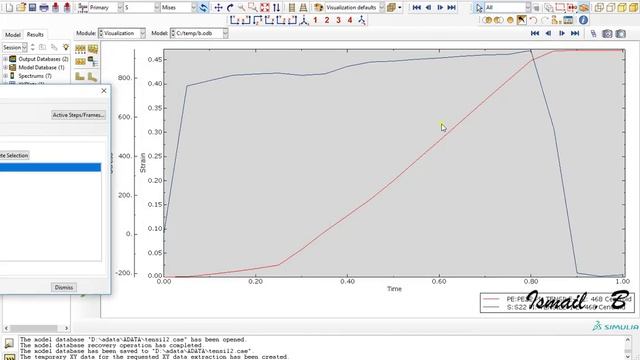The width and height of the screenshot is (640, 360).
Task: Create a new model database
Action: 9,7
